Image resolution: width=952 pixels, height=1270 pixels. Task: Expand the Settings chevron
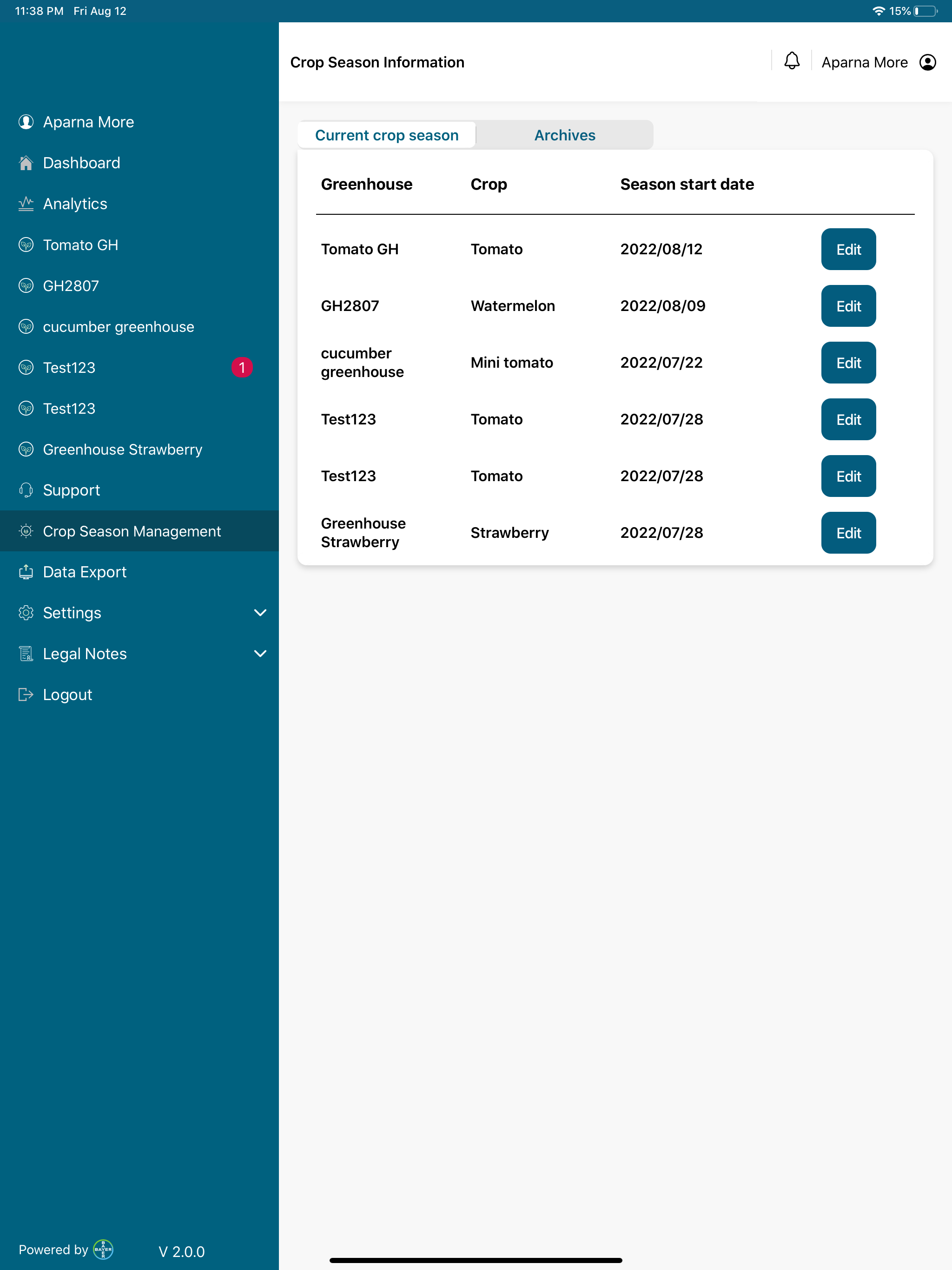260,613
